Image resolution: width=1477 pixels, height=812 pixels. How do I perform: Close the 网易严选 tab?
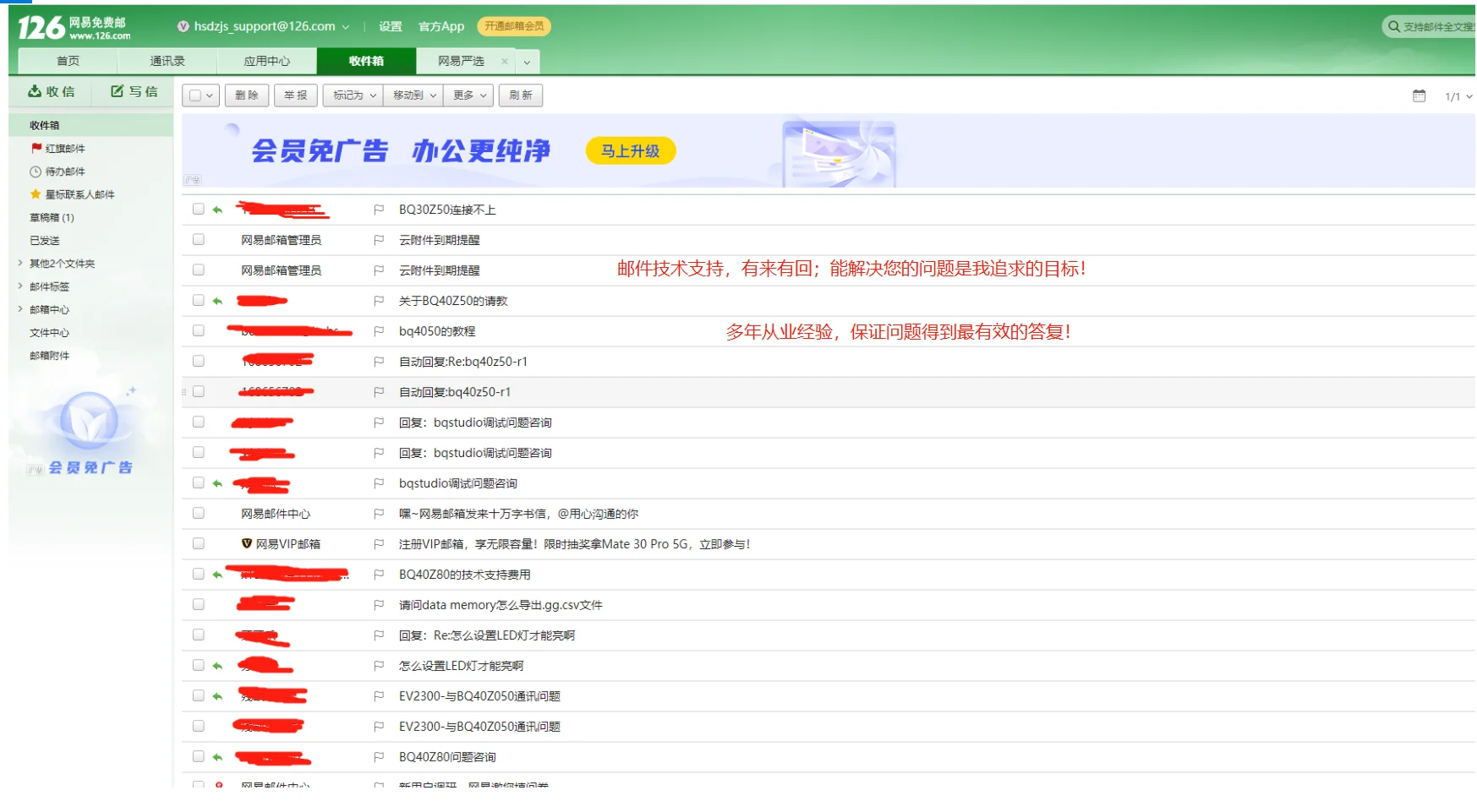[x=505, y=61]
